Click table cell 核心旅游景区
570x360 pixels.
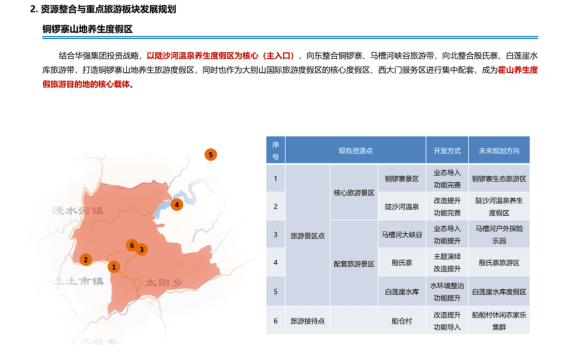354,192
